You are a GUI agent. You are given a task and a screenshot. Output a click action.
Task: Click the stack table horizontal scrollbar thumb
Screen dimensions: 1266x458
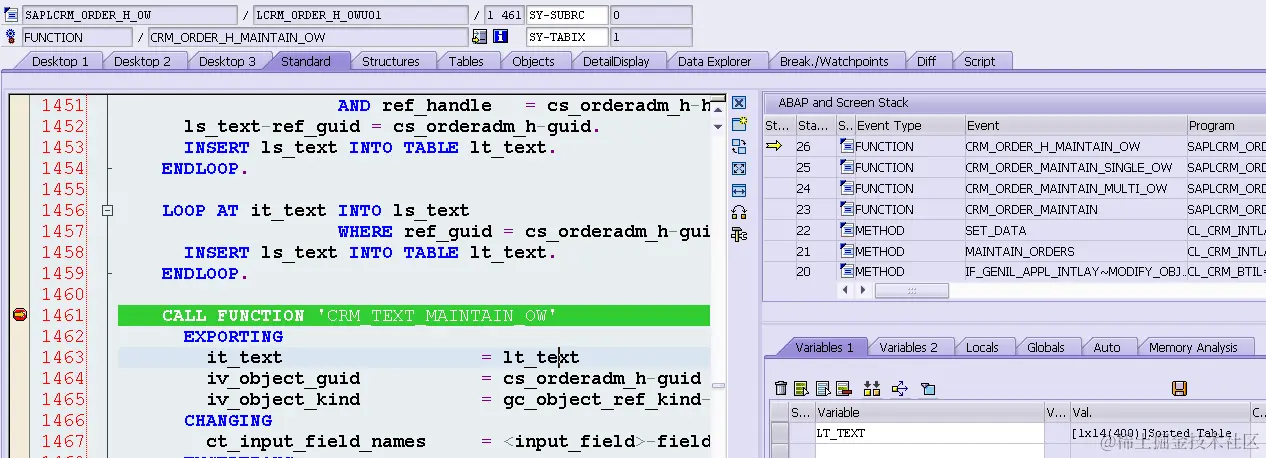[x=911, y=290]
